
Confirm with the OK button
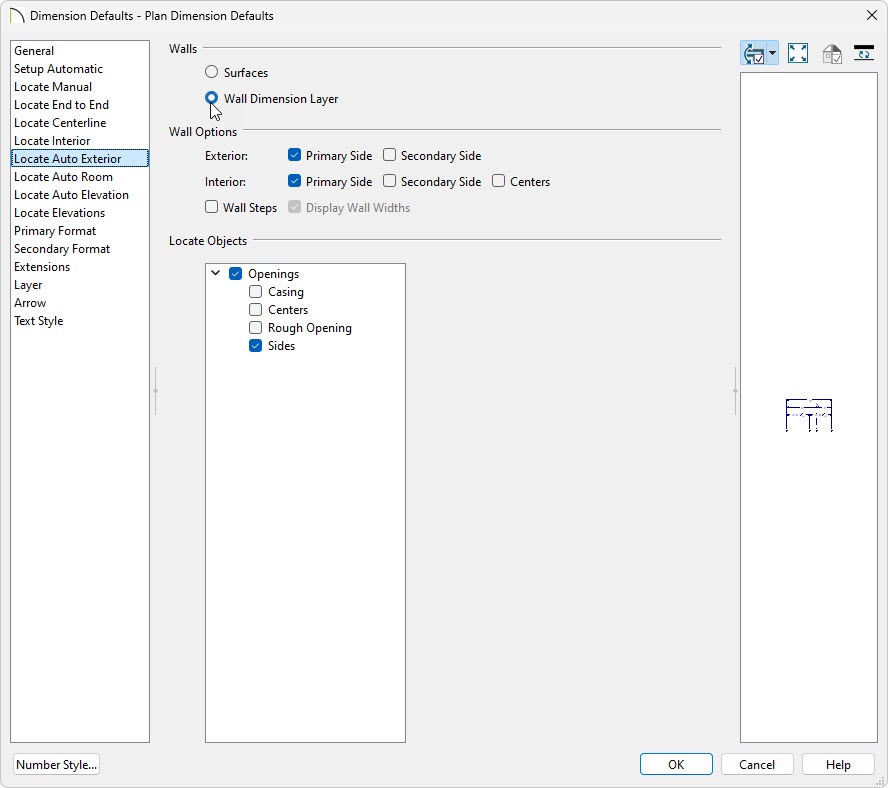pyautogui.click(x=676, y=765)
